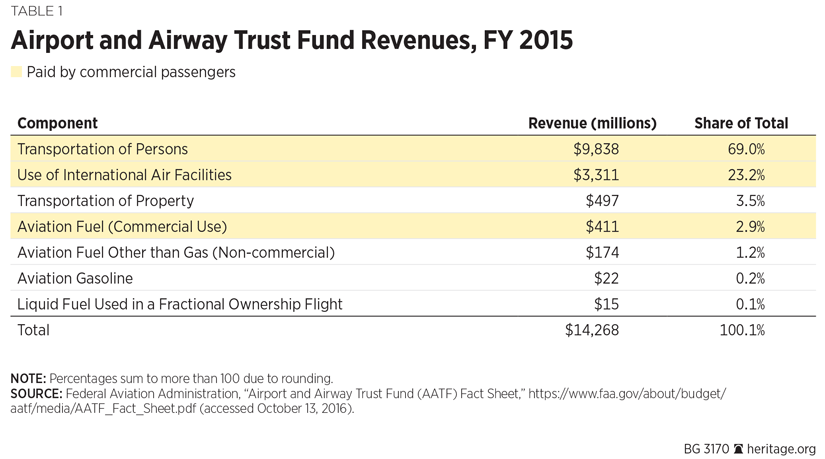The width and height of the screenshot is (825, 459).
Task: Click the Transportation of Persons row label
Action: (102, 149)
